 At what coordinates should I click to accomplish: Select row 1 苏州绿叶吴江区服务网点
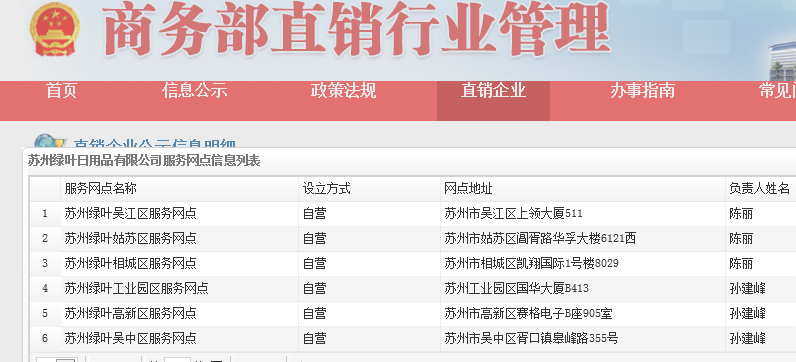tap(412, 213)
